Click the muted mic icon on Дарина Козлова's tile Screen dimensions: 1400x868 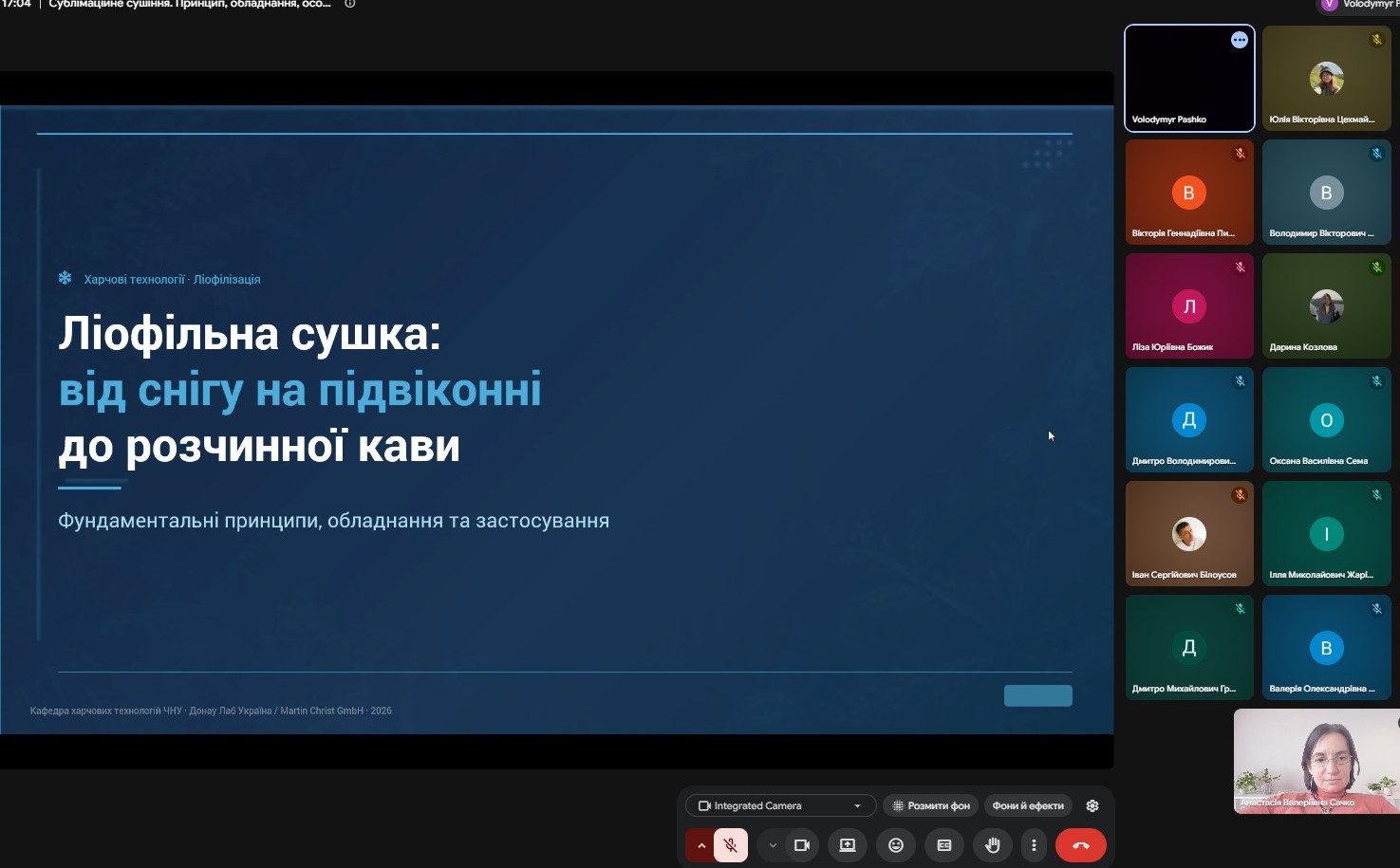pos(1376,268)
